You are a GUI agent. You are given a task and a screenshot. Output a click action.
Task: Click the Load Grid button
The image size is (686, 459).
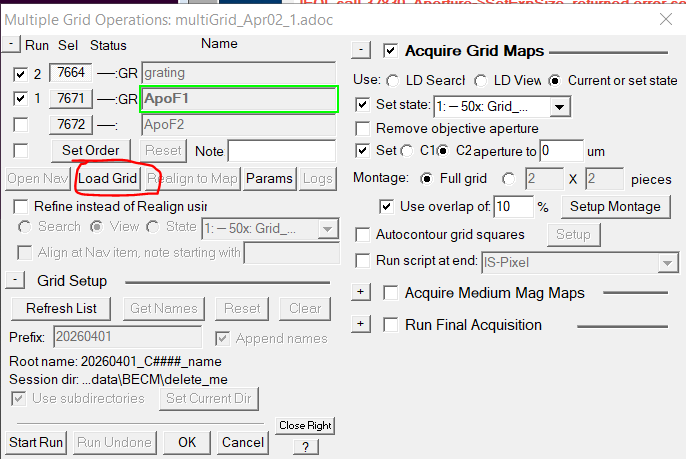(x=108, y=179)
